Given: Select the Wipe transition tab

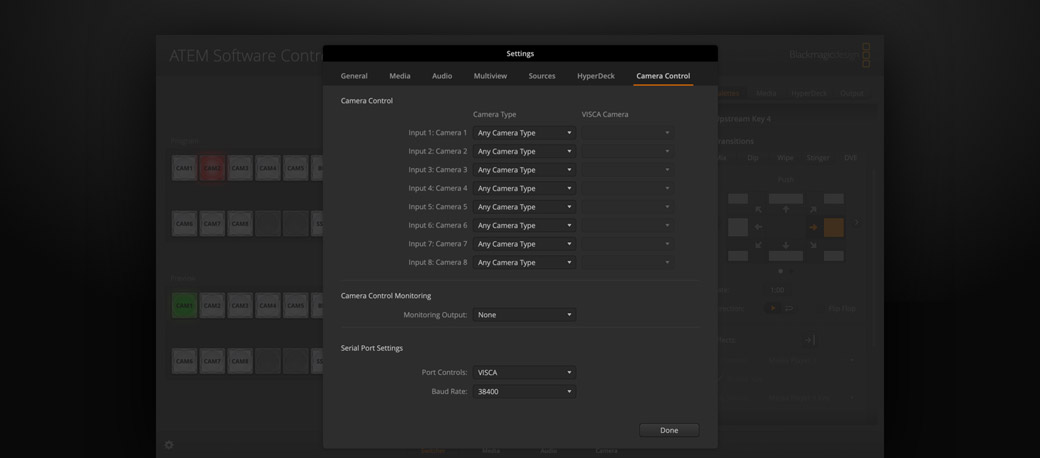Looking at the screenshot, I should 785,158.
